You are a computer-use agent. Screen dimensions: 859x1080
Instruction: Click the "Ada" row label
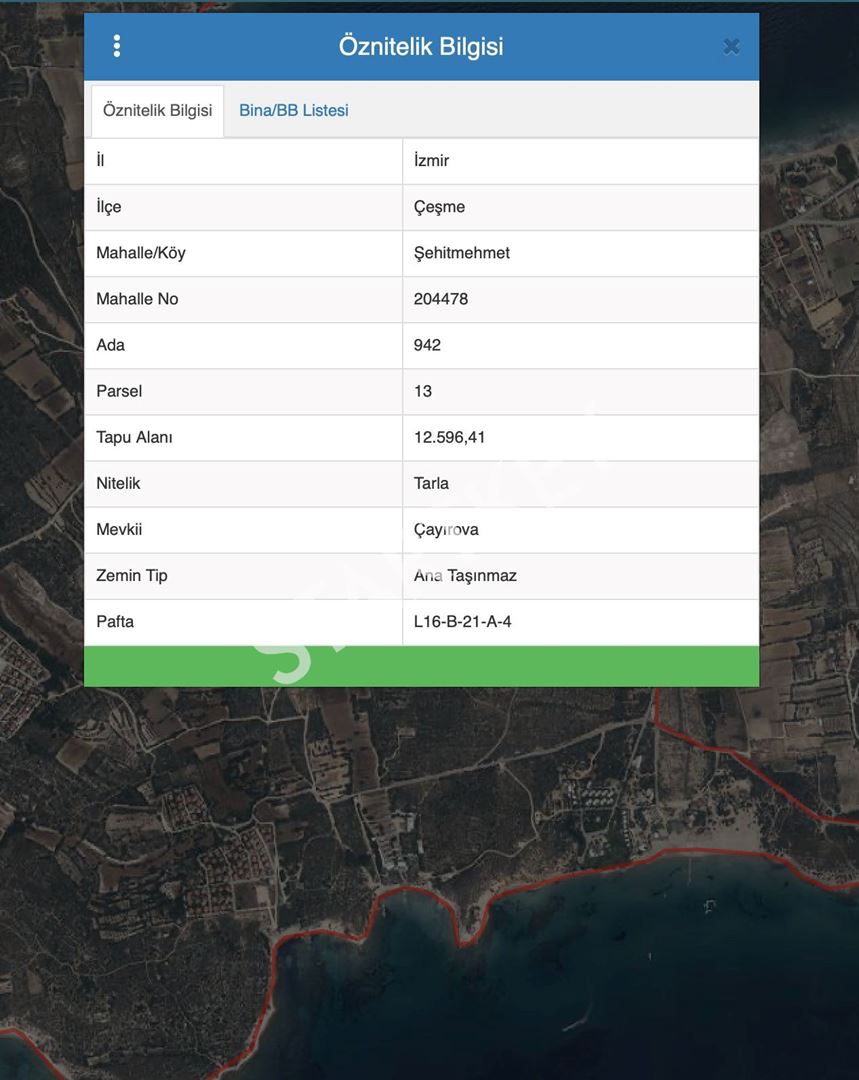click(110, 345)
